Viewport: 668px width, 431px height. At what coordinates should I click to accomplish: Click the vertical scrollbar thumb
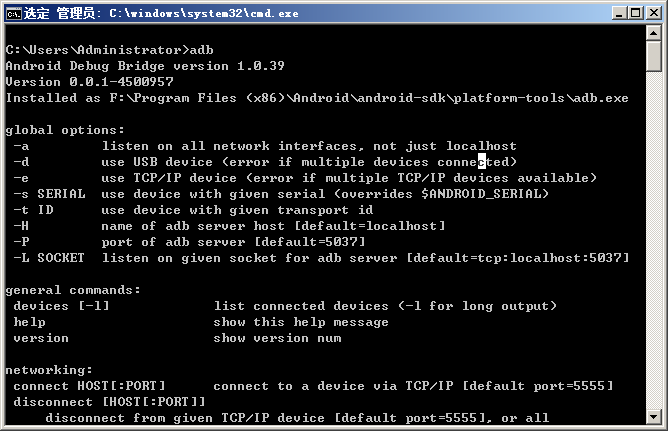point(654,56)
